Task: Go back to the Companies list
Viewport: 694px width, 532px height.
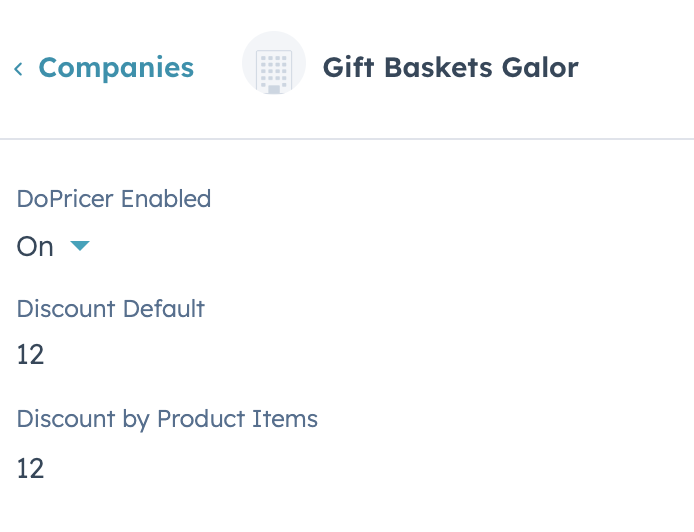Action: 116,68
